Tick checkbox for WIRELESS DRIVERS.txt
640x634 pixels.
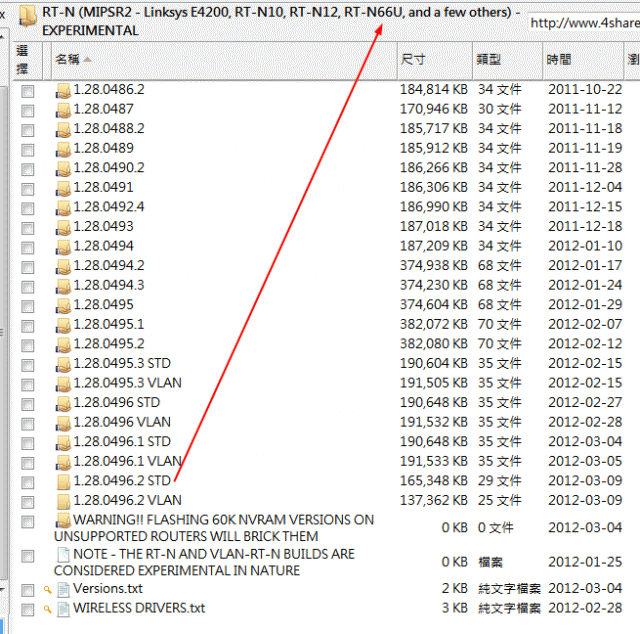(28, 610)
